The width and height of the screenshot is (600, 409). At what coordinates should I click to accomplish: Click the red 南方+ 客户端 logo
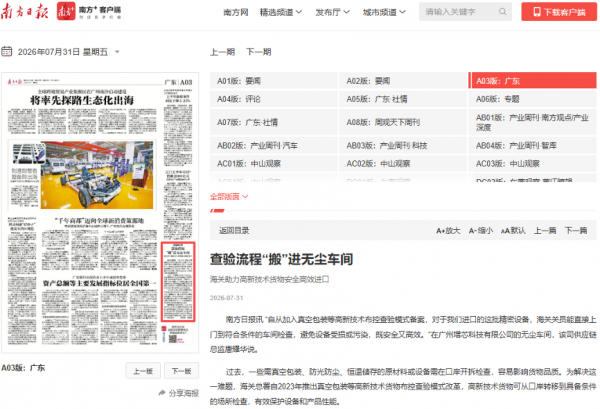(x=89, y=11)
